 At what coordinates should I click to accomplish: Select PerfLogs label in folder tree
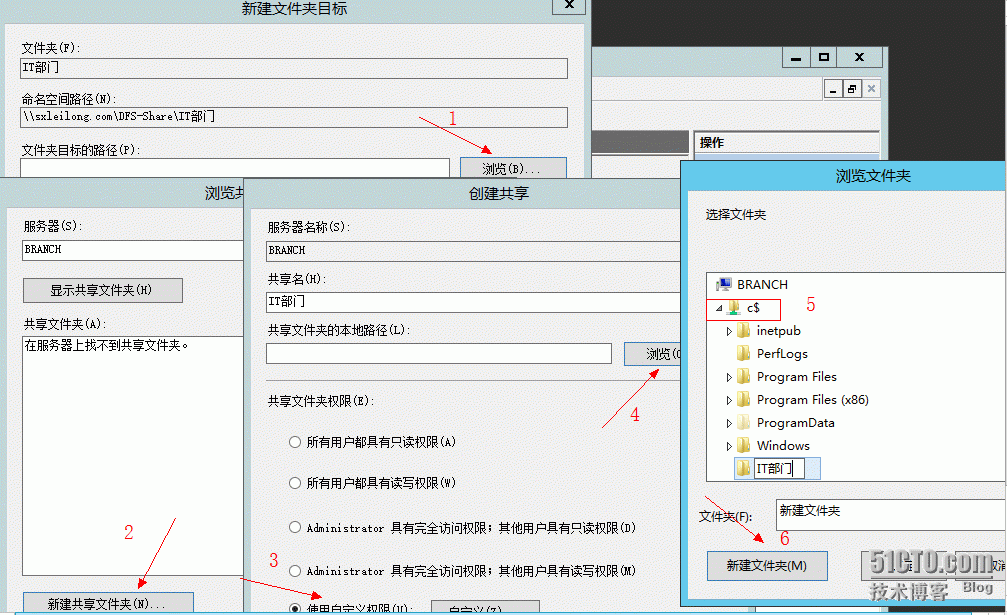782,354
